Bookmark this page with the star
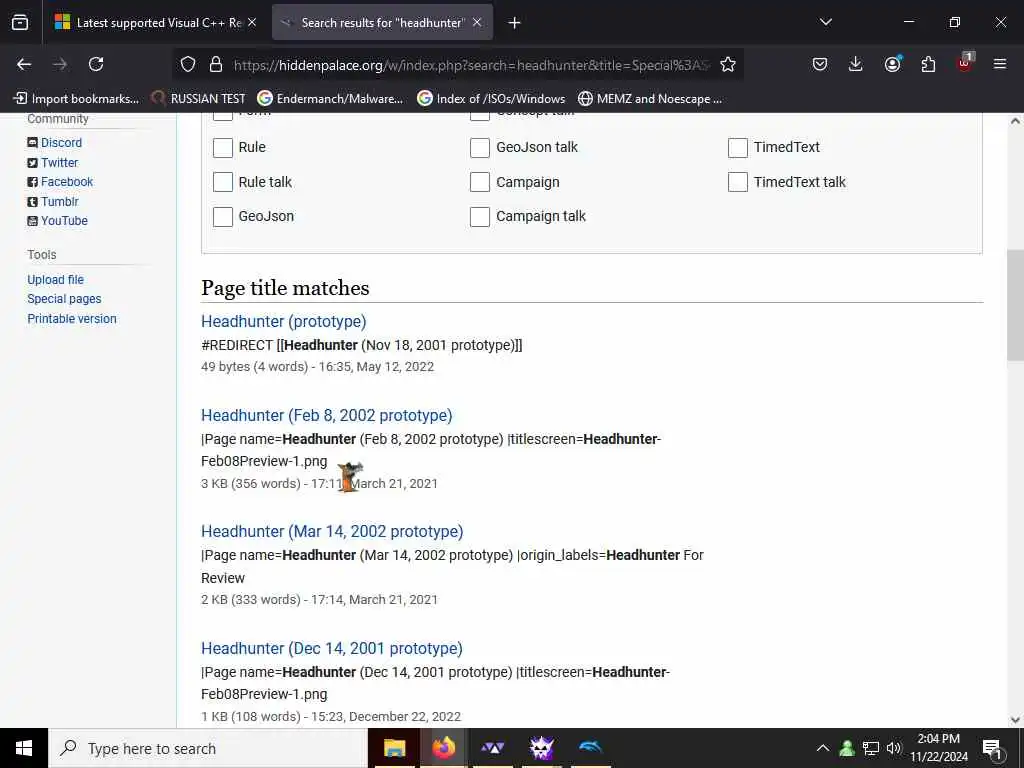The width and height of the screenshot is (1024, 768). click(728, 64)
